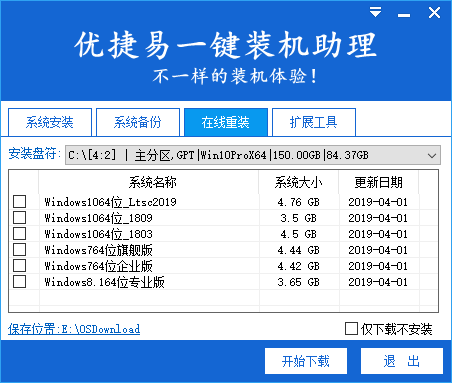Click the 开始下载 button
452x383 pixels.
[306, 361]
